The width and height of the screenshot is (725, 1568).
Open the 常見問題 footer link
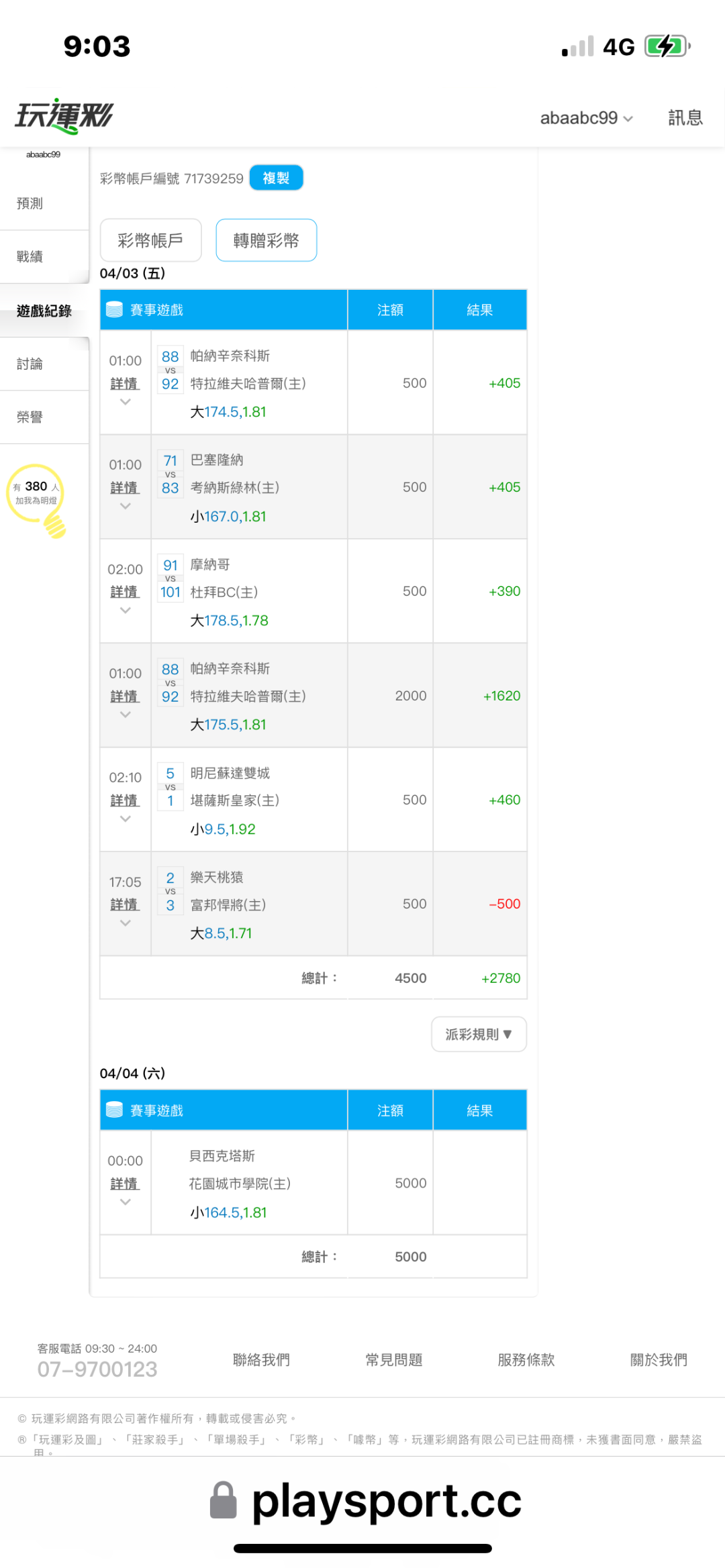tap(394, 1359)
